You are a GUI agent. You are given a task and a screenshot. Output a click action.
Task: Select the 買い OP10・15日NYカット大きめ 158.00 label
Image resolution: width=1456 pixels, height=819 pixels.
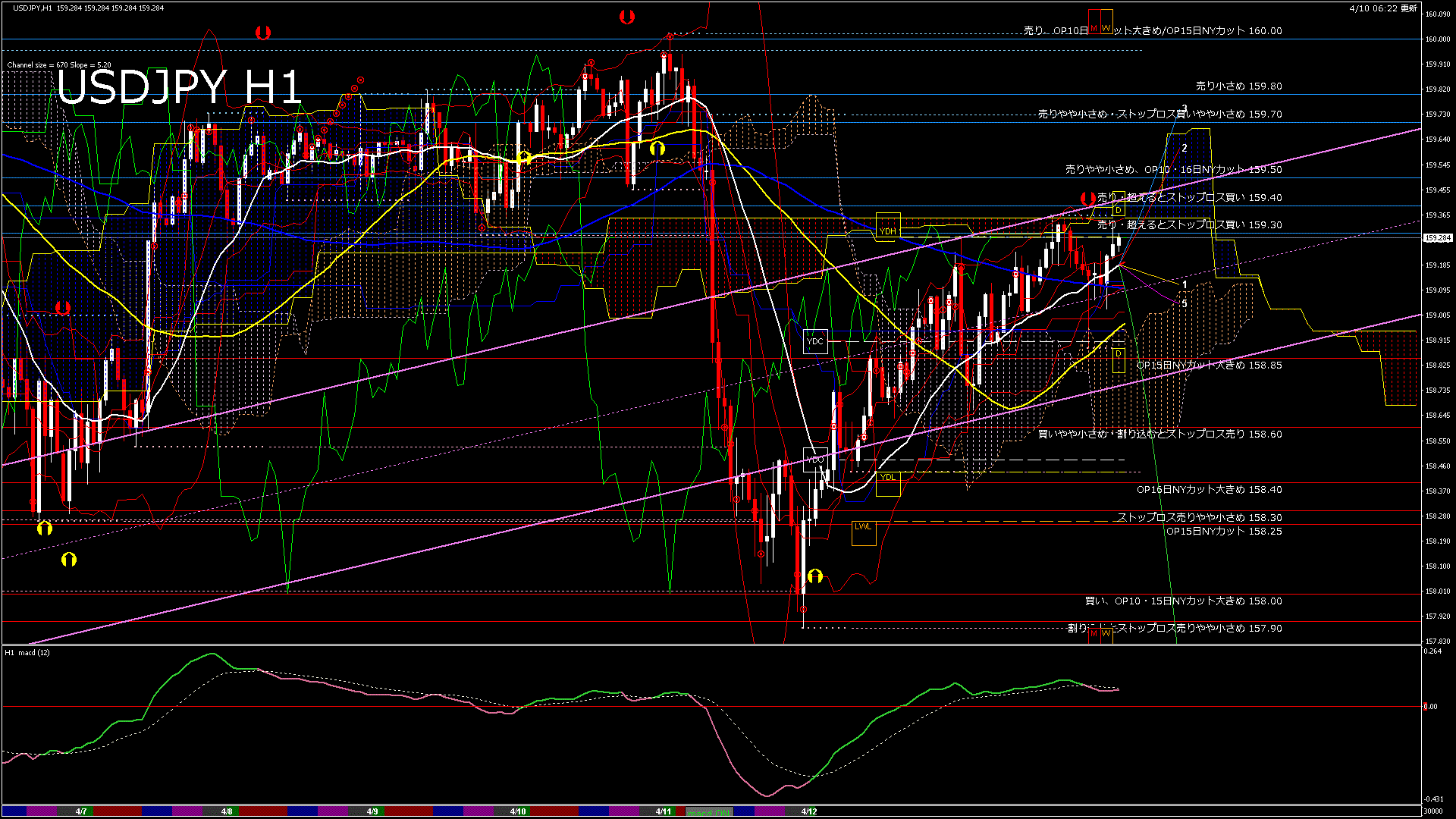1183,601
